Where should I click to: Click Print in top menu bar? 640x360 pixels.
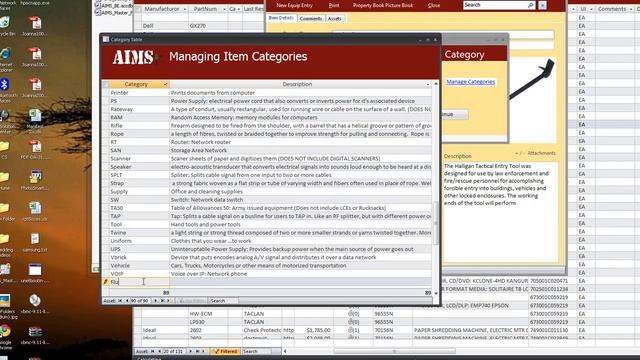334,5
